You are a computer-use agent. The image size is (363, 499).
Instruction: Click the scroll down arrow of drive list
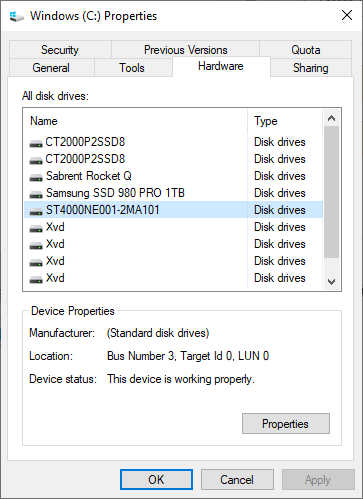click(x=331, y=282)
